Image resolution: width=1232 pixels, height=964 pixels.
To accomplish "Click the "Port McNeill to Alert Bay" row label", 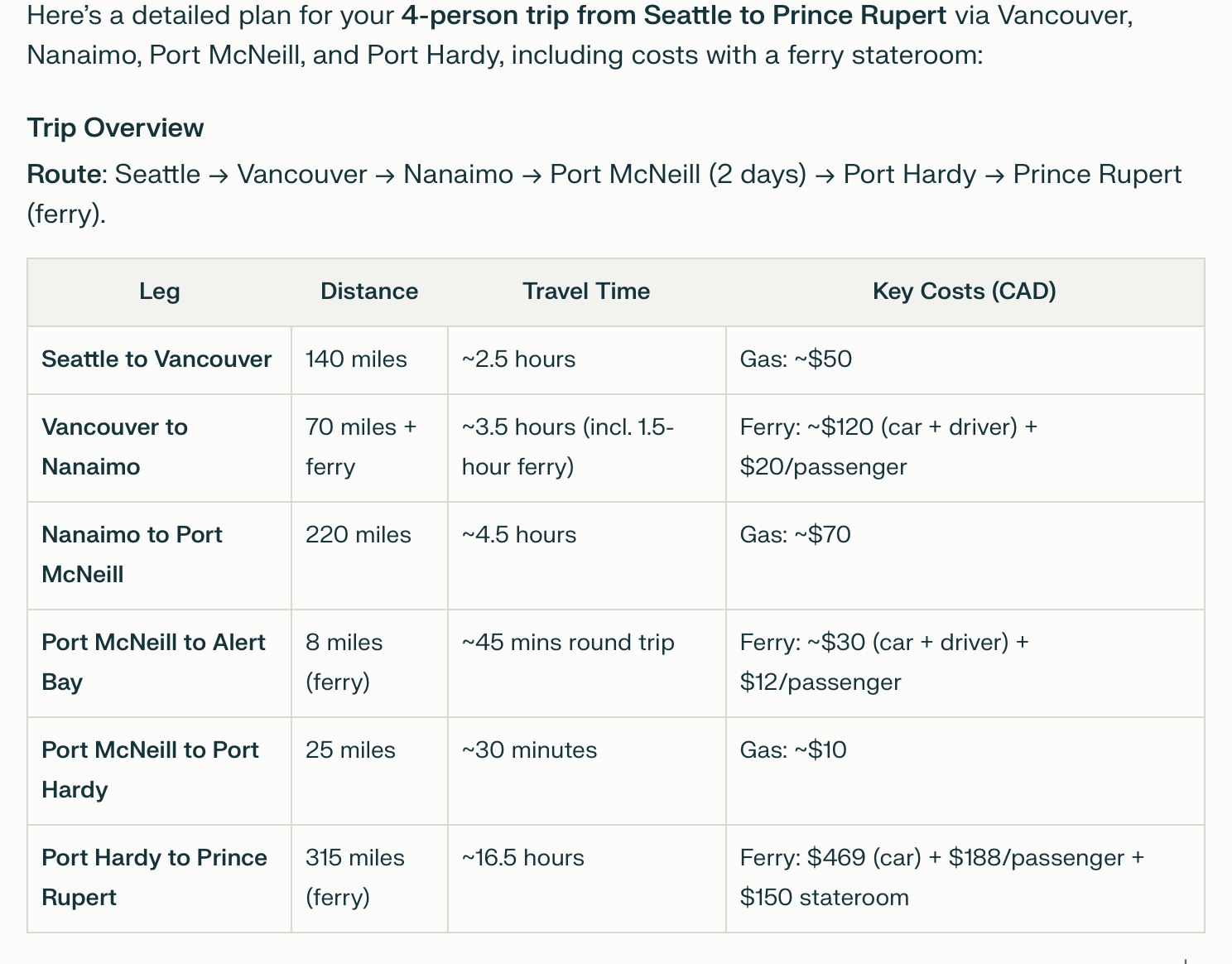I will (153, 662).
